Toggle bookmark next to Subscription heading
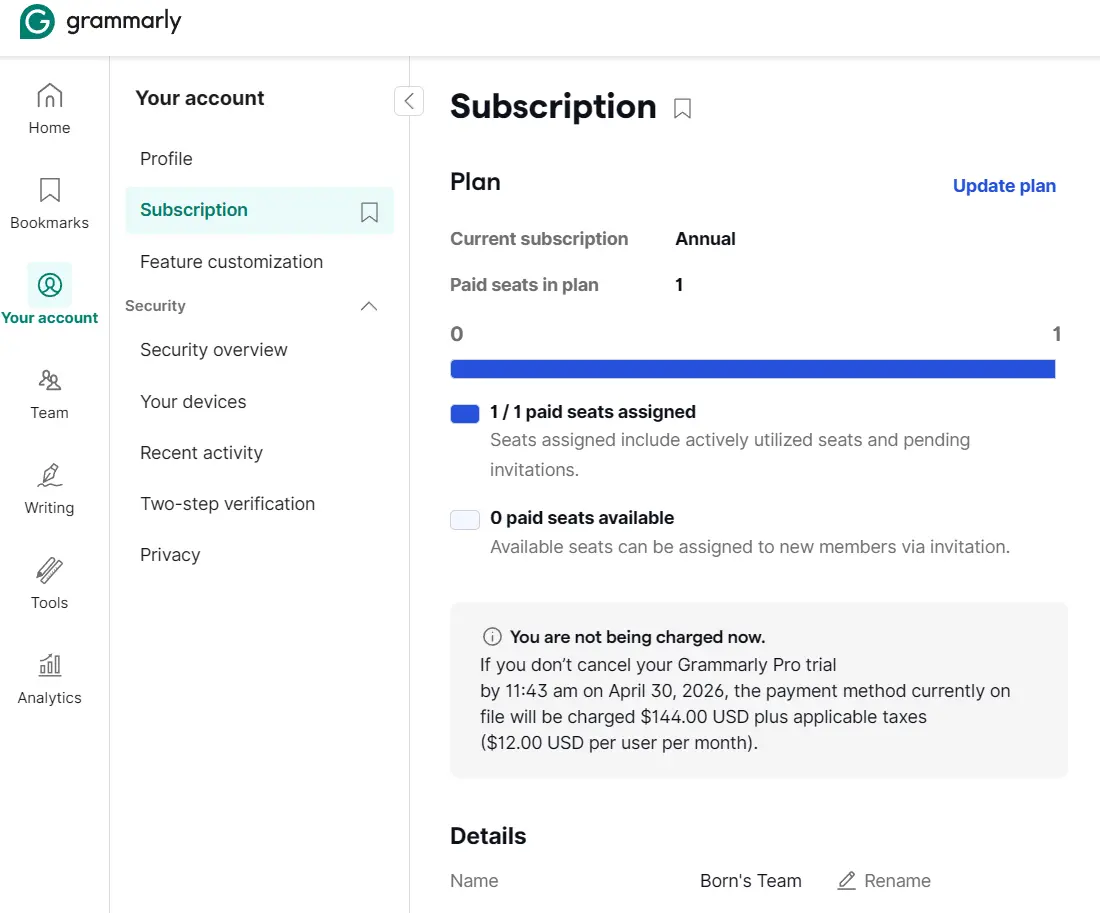This screenshot has height=913, width=1100. 682,109
